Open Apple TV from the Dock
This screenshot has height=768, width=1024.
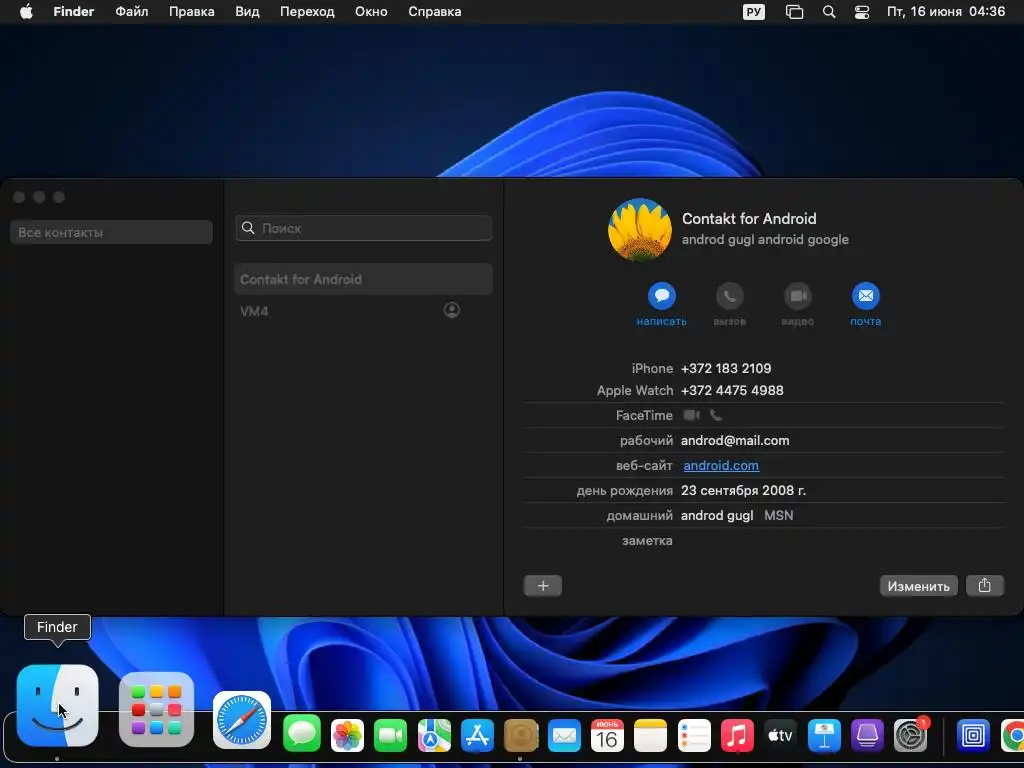click(x=780, y=736)
